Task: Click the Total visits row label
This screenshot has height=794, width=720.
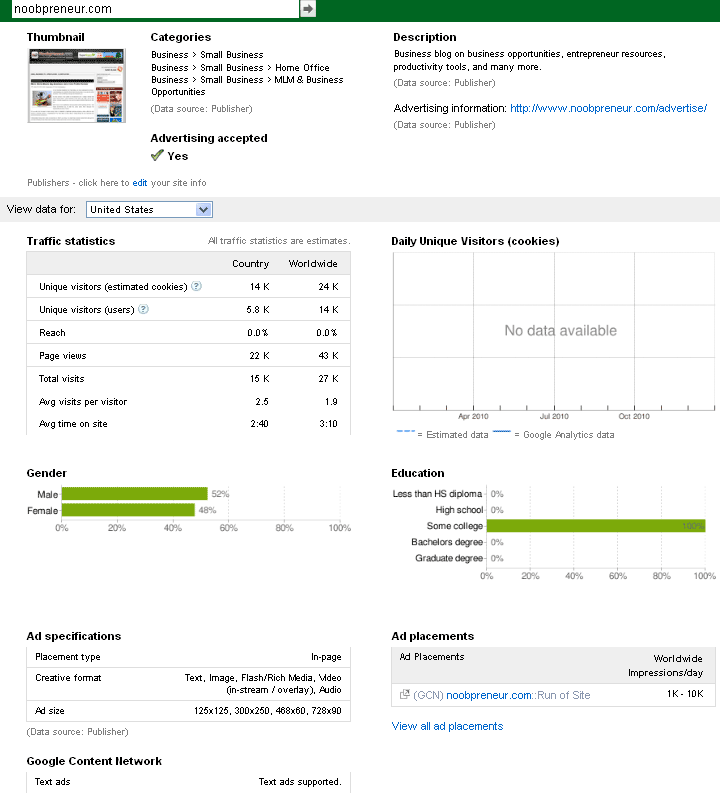Action: coord(62,379)
